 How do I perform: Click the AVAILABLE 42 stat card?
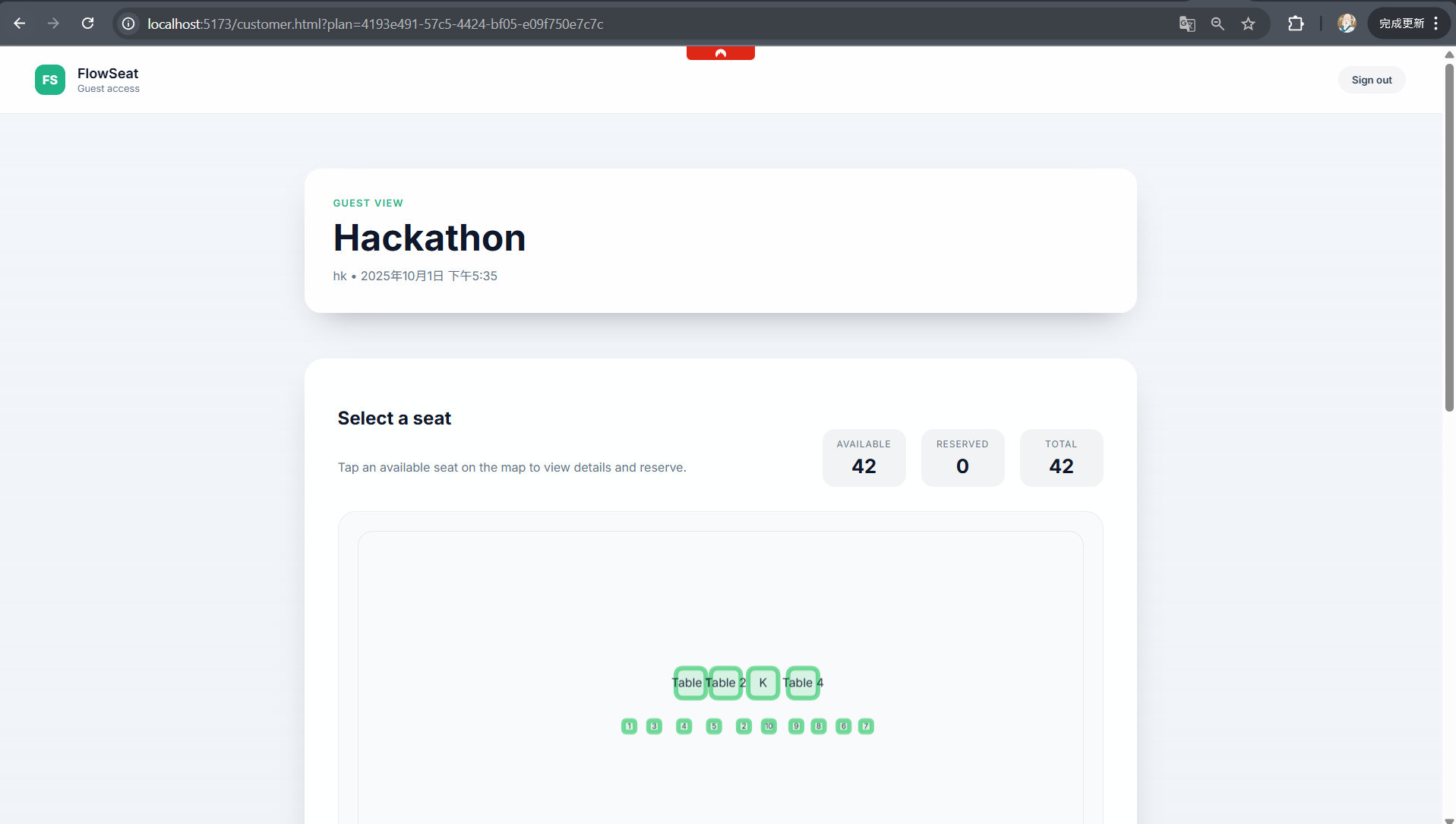tap(864, 458)
